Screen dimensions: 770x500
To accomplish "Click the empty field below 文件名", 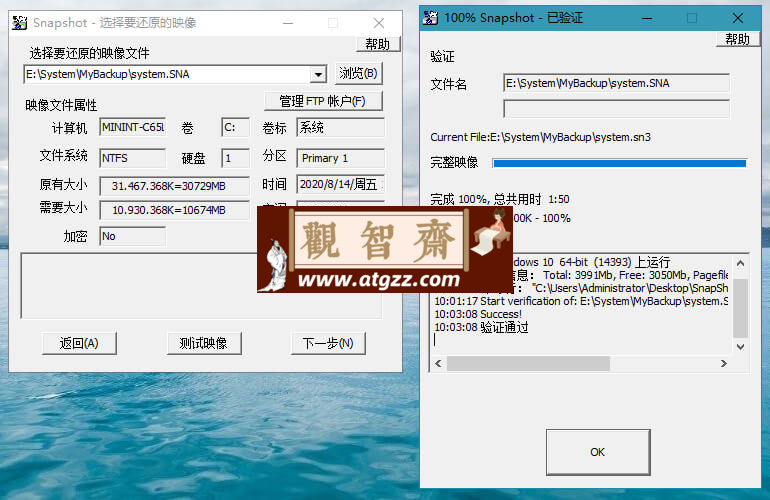I will coord(616,109).
